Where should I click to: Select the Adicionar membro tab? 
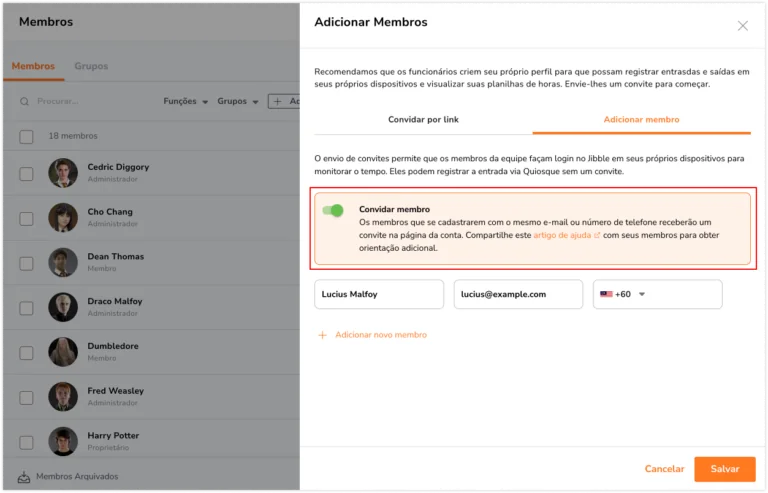[x=641, y=119]
